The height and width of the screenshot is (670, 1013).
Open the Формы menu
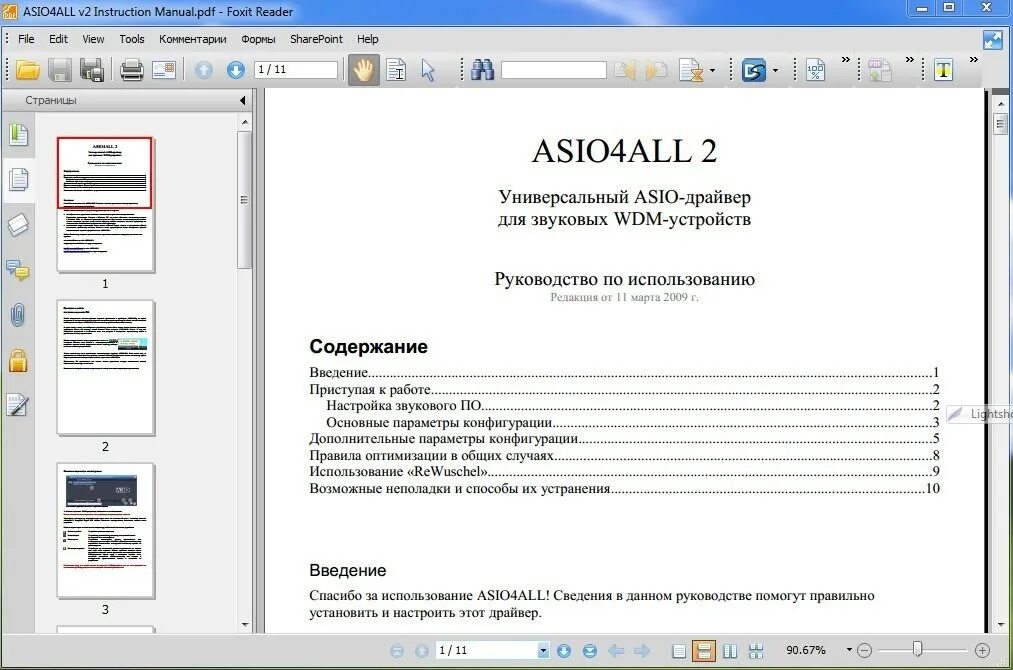click(258, 39)
